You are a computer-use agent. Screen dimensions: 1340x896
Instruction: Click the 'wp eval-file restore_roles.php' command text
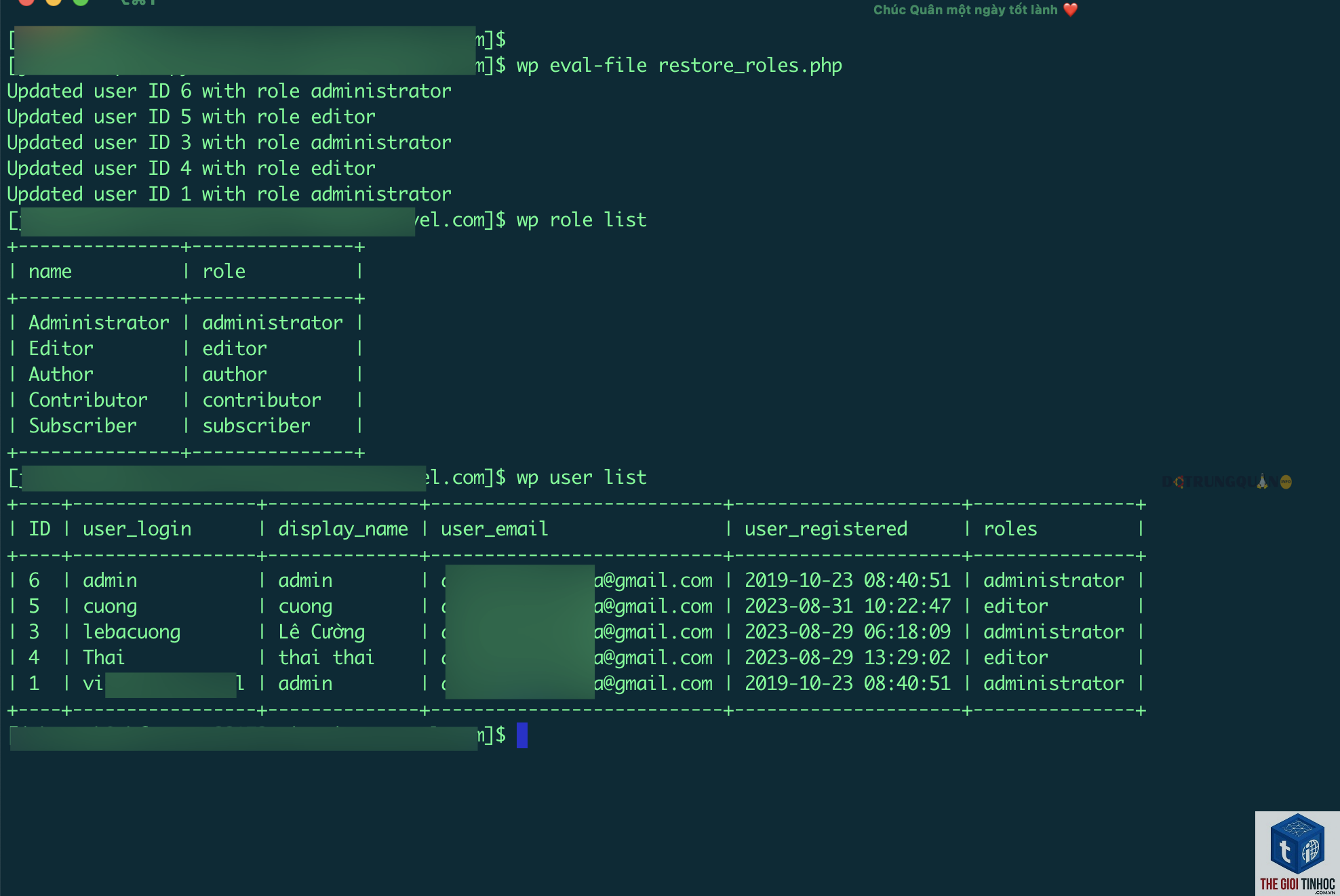[x=679, y=65]
